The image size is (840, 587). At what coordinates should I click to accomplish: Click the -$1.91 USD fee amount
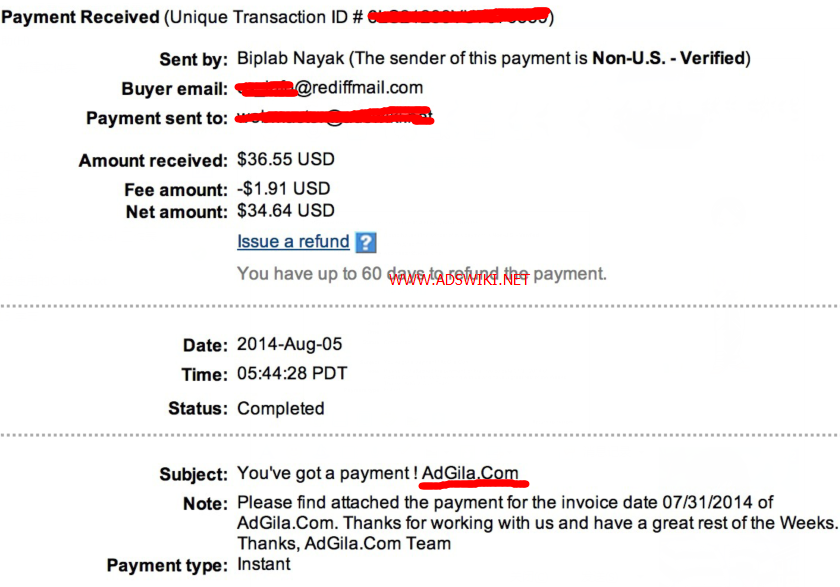(283, 189)
